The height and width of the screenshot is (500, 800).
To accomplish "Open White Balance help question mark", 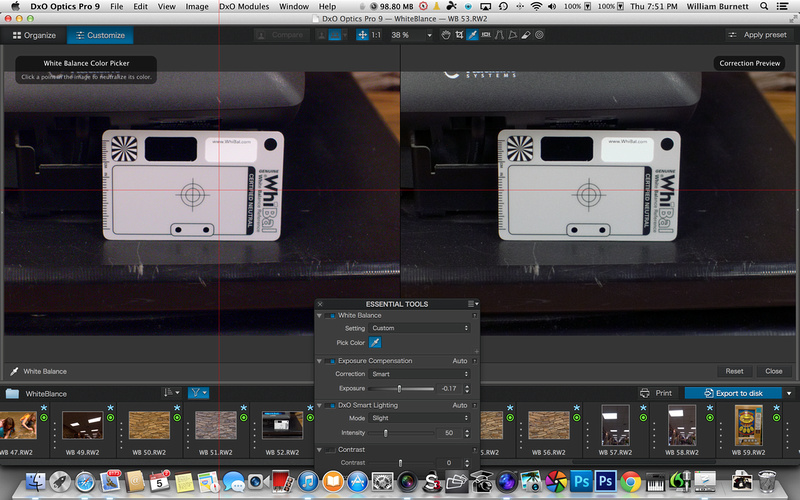I will (x=474, y=315).
